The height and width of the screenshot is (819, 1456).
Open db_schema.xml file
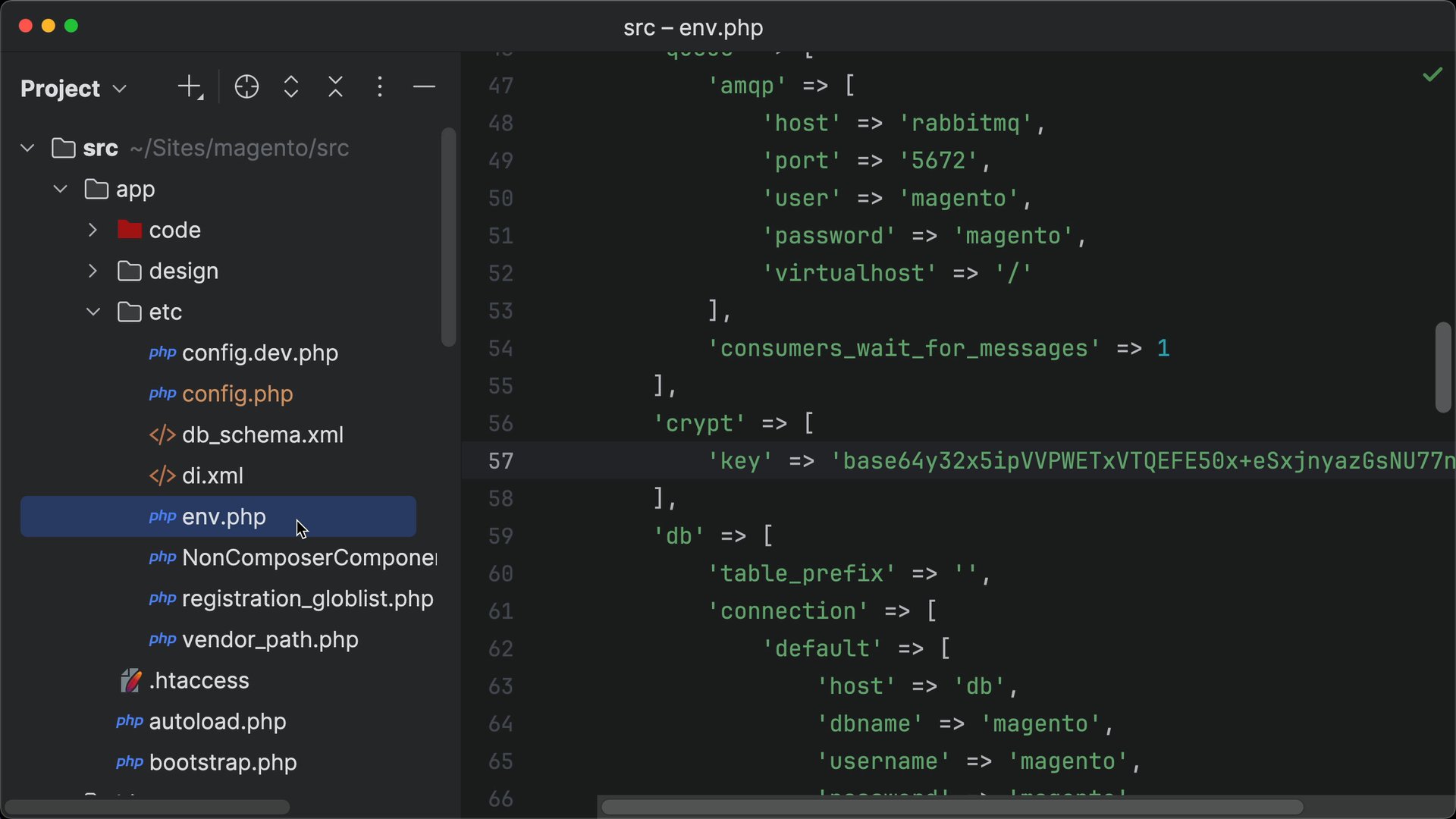[262, 435]
